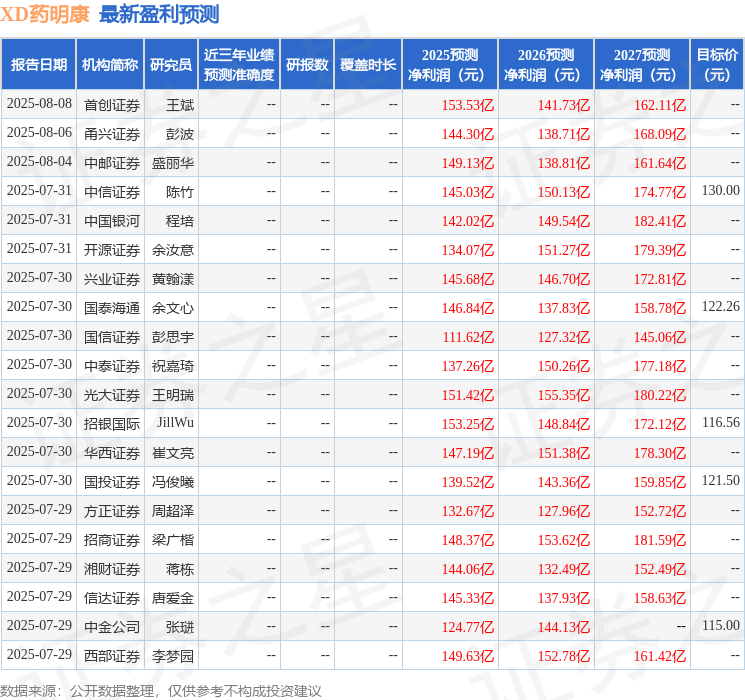745x700 pixels.
Task: Select the 招银国际 institution cell
Action: point(112,424)
